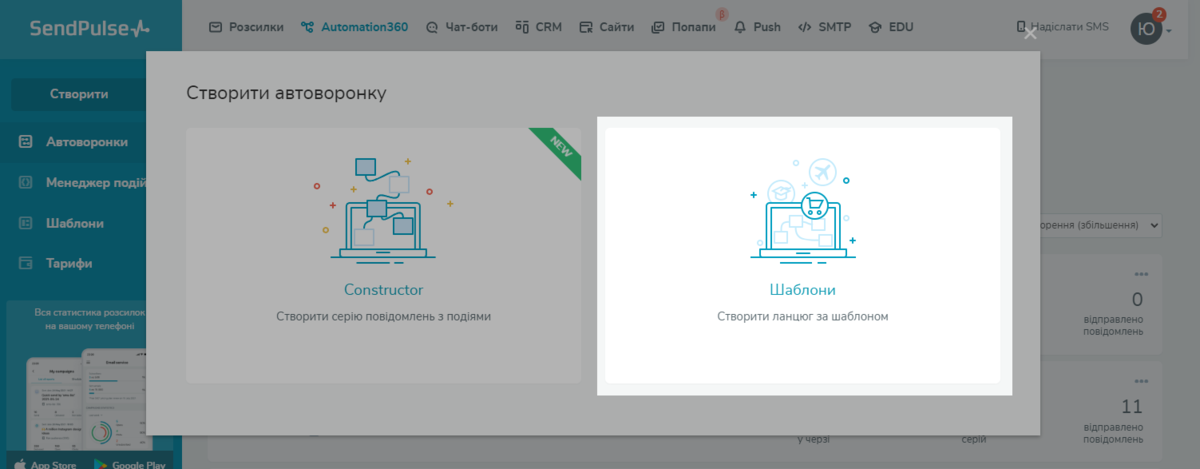1200x469 pixels.
Task: Click 'Створити серію повідомлень з подіями' text
Action: point(384,316)
